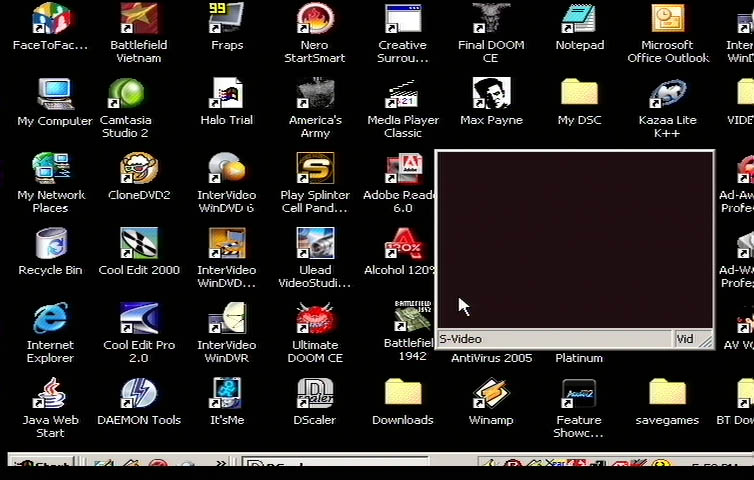Click the Vid status bar panel
The width and height of the screenshot is (754, 480).
pyautogui.click(x=685, y=339)
